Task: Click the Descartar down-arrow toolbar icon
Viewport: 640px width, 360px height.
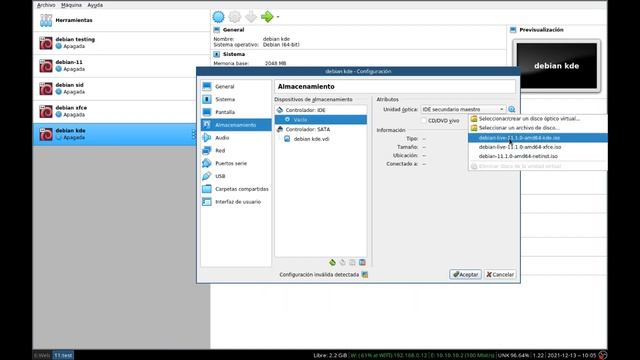Action: [x=251, y=17]
